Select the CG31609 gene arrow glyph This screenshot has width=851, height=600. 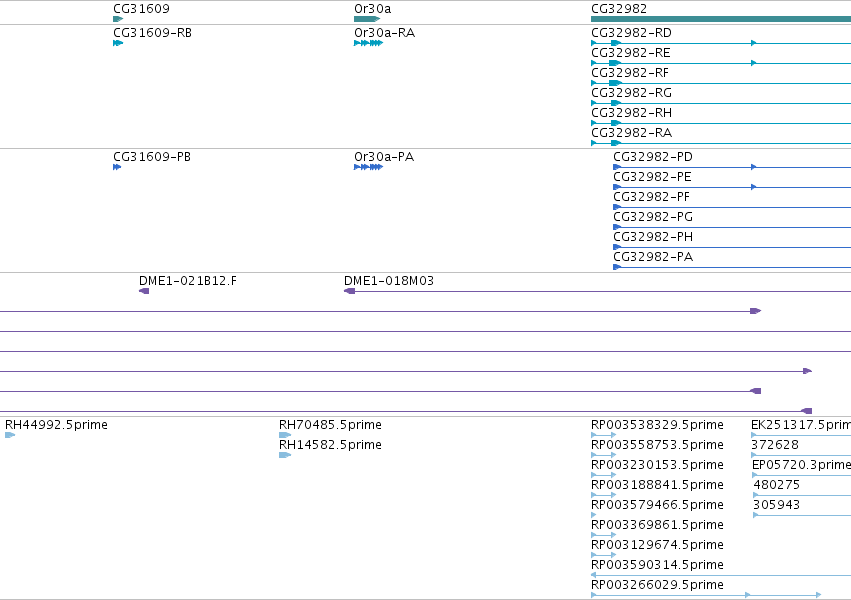pyautogui.click(x=118, y=19)
